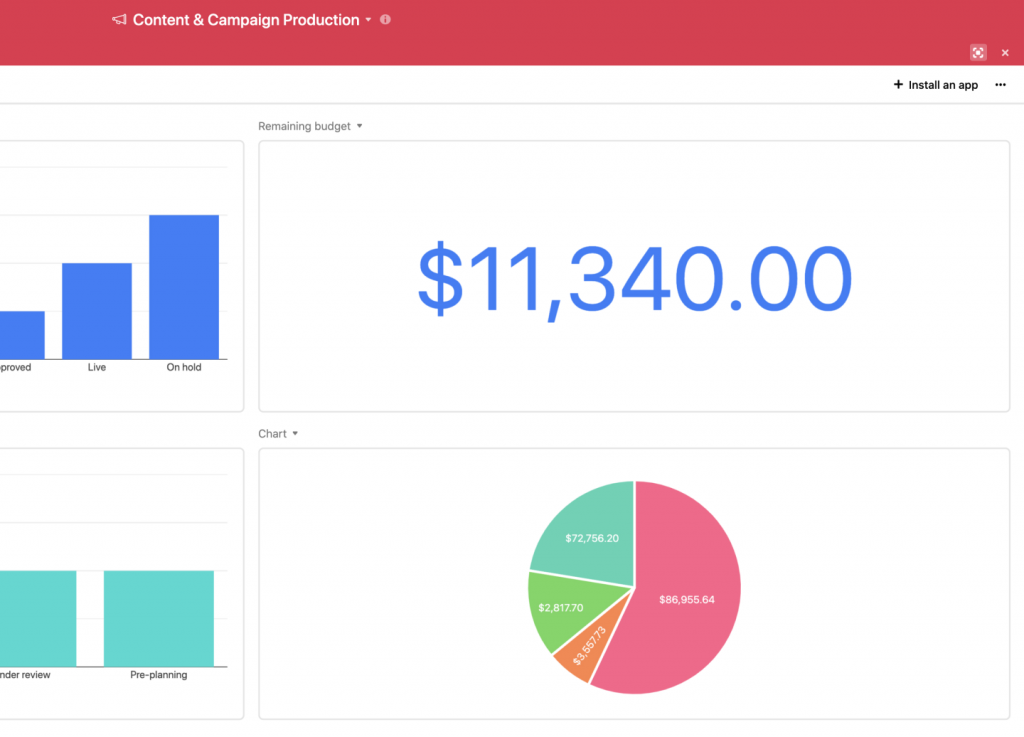1024x737 pixels.
Task: Click the Install an app button
Action: (936, 85)
